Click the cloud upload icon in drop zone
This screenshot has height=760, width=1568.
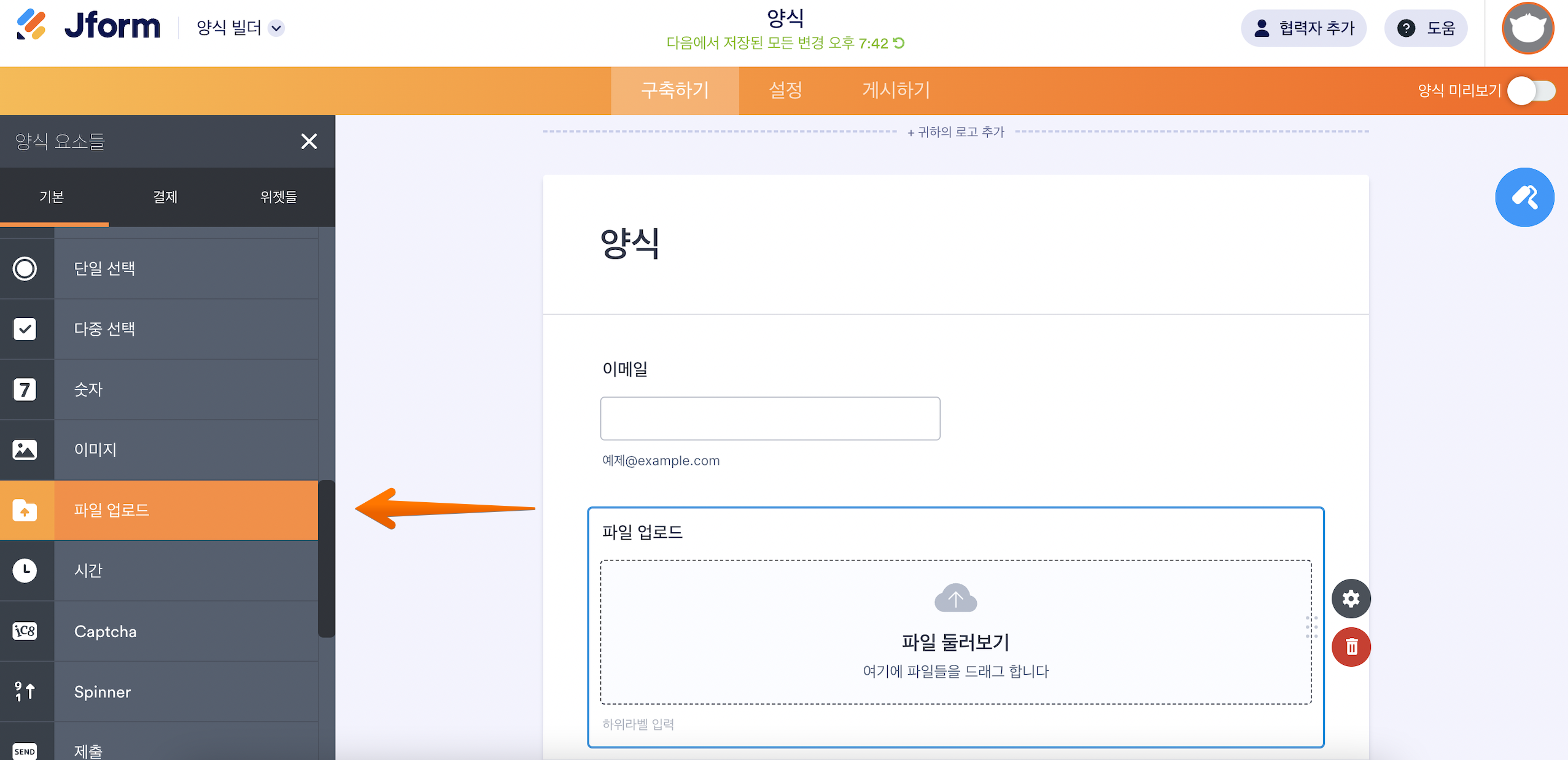point(955,598)
